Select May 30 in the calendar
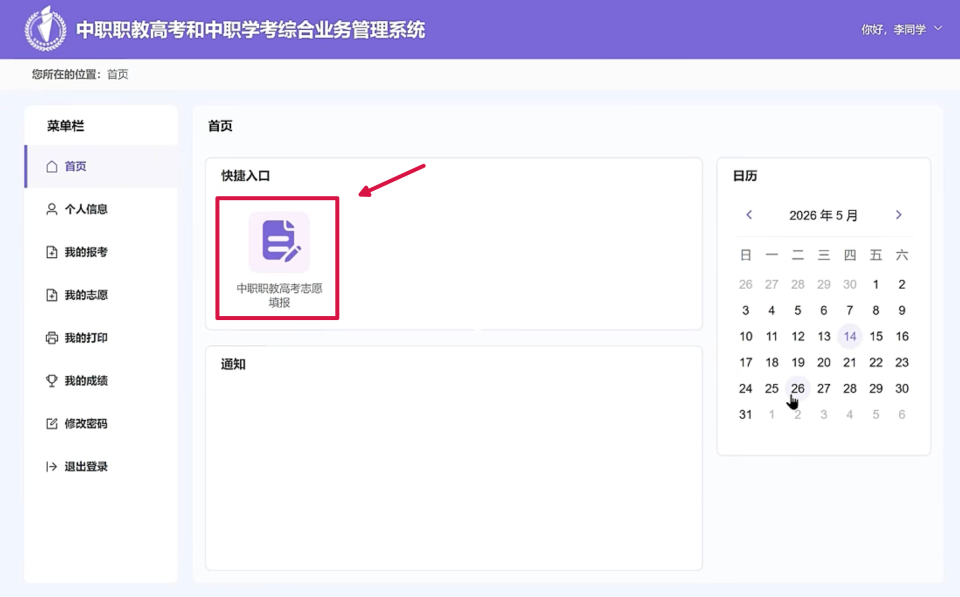 click(x=902, y=388)
